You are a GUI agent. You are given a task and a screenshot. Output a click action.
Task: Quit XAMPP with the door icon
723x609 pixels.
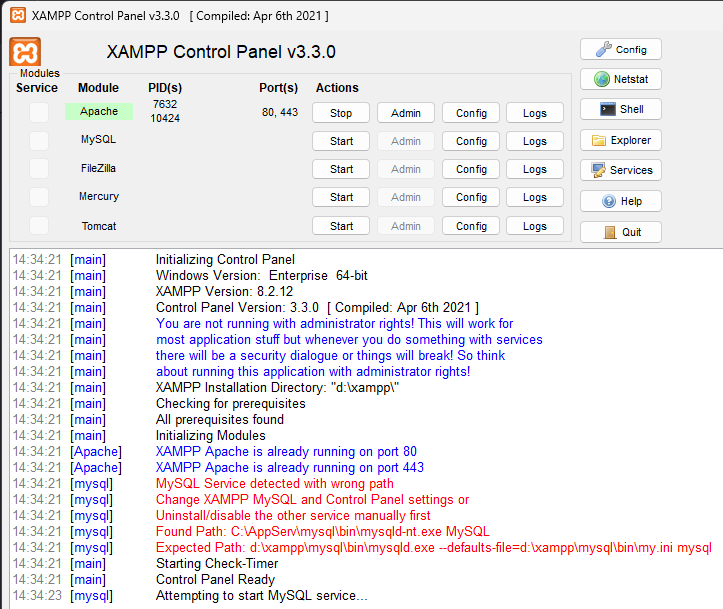pyautogui.click(x=621, y=232)
